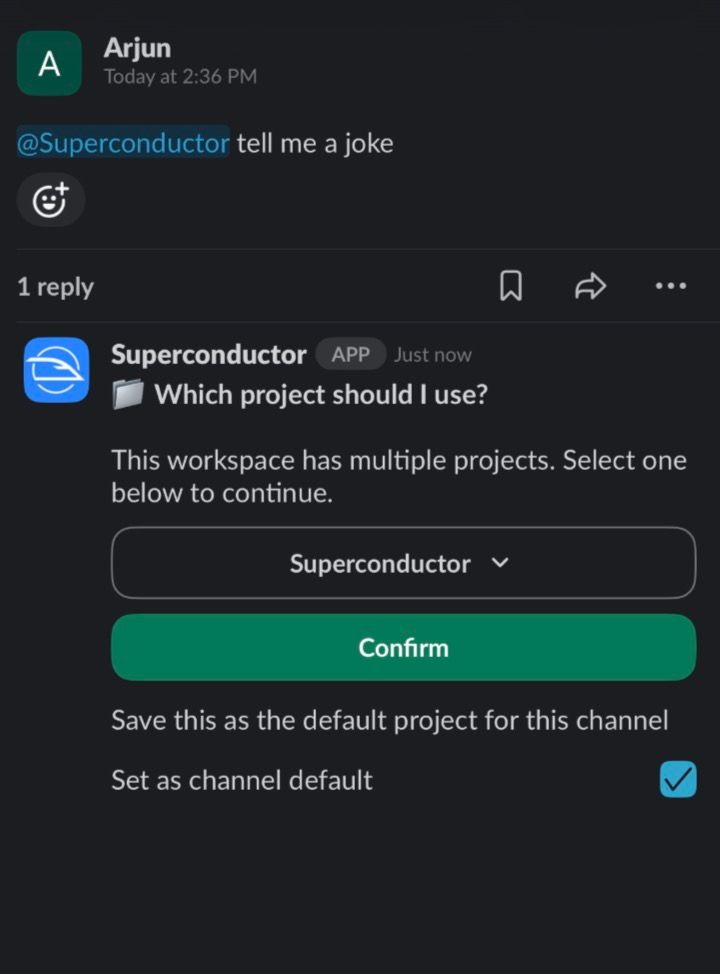Forward the message with the share arrow
Image resolution: width=720 pixels, height=974 pixels.
(x=590, y=286)
